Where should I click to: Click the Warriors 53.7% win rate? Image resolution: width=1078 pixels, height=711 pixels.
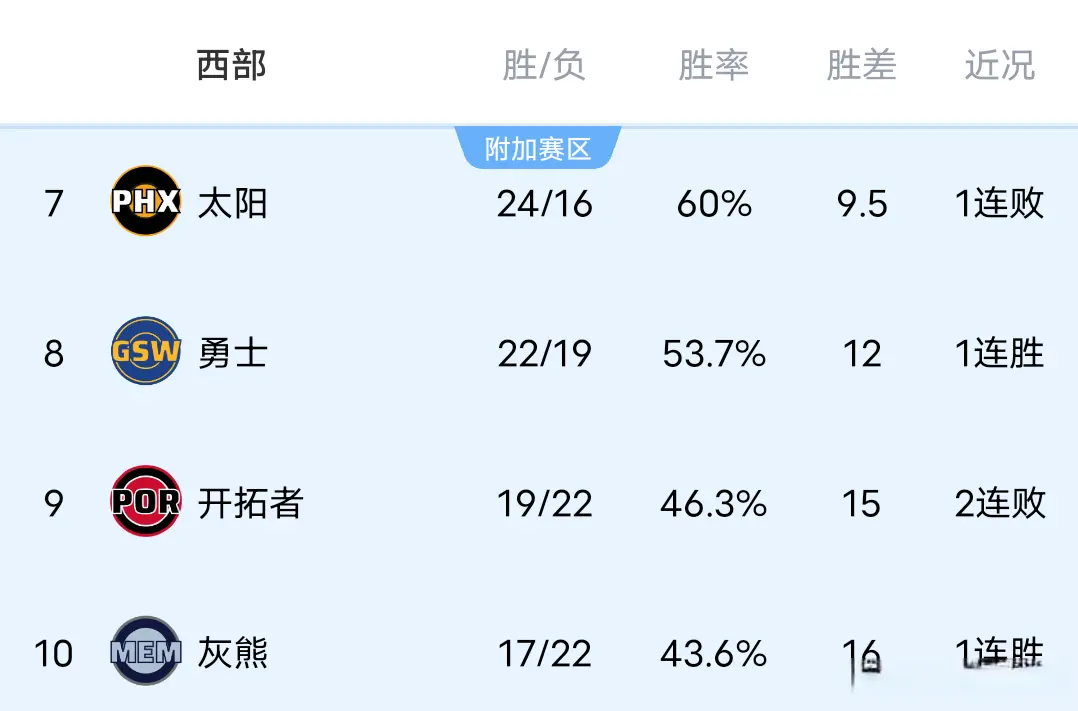pos(713,354)
